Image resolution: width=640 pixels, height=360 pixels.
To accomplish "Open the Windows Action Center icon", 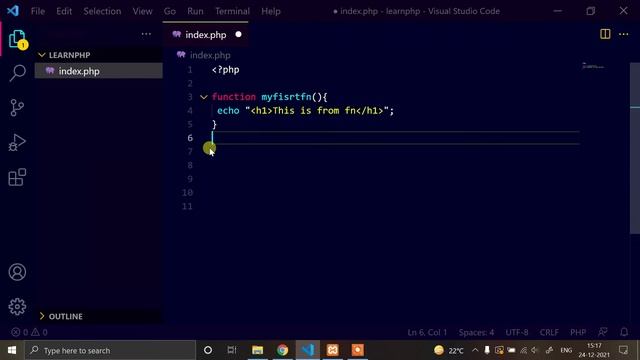I will [623, 350].
